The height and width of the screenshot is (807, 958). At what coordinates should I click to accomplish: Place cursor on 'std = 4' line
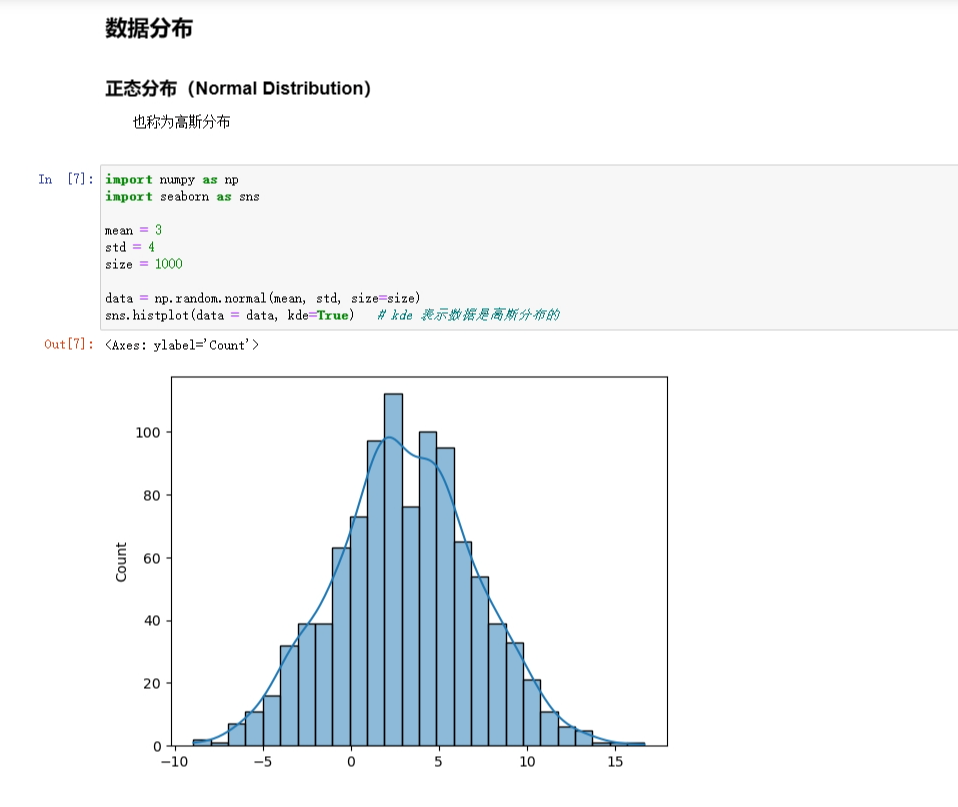pyautogui.click(x=130, y=247)
